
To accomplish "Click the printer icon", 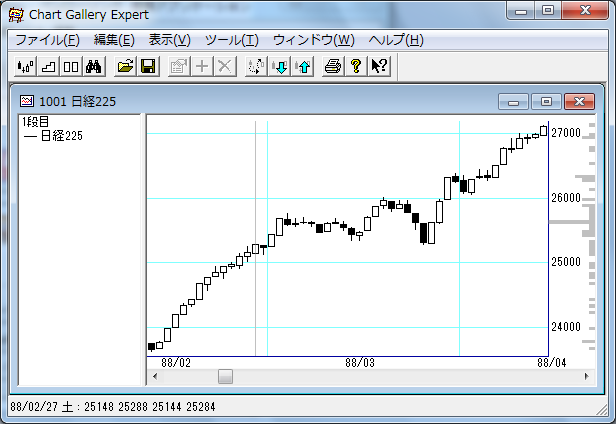I will 333,66.
